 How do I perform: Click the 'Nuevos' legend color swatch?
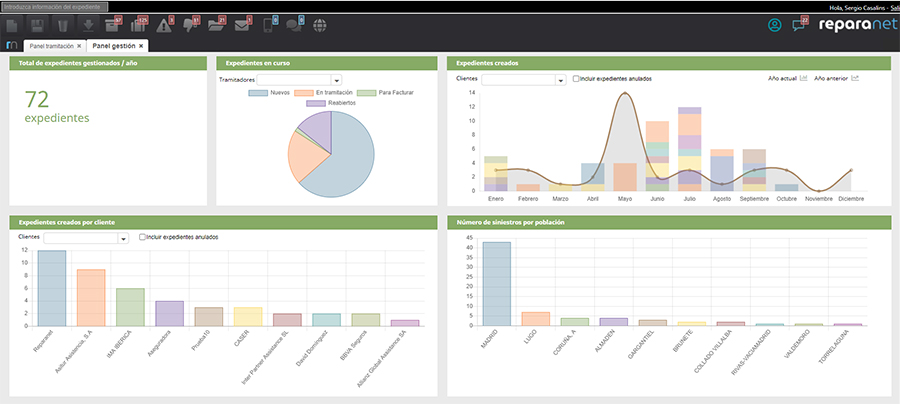pos(258,93)
